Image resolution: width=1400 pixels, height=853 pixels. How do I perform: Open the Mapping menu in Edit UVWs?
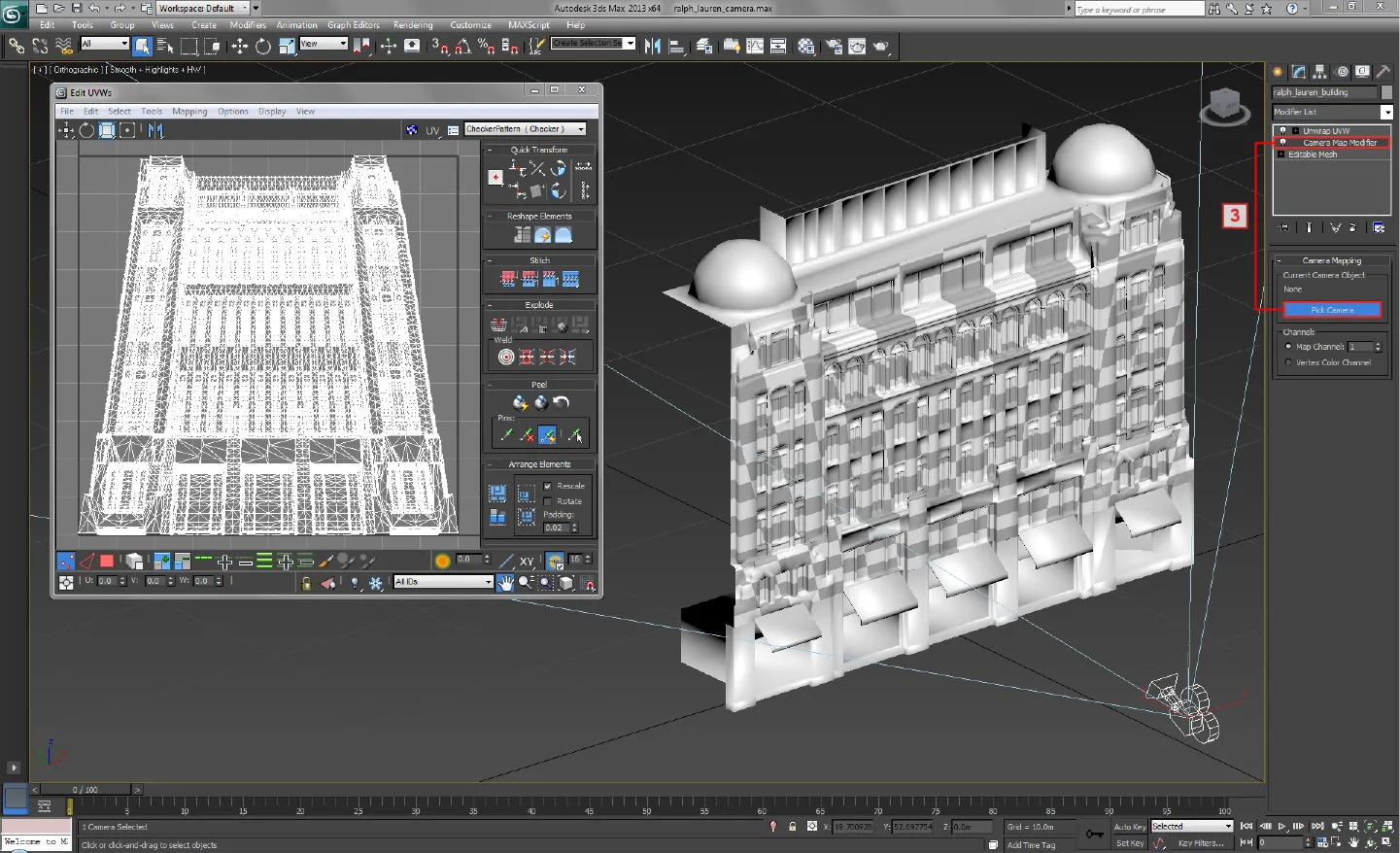(x=189, y=111)
